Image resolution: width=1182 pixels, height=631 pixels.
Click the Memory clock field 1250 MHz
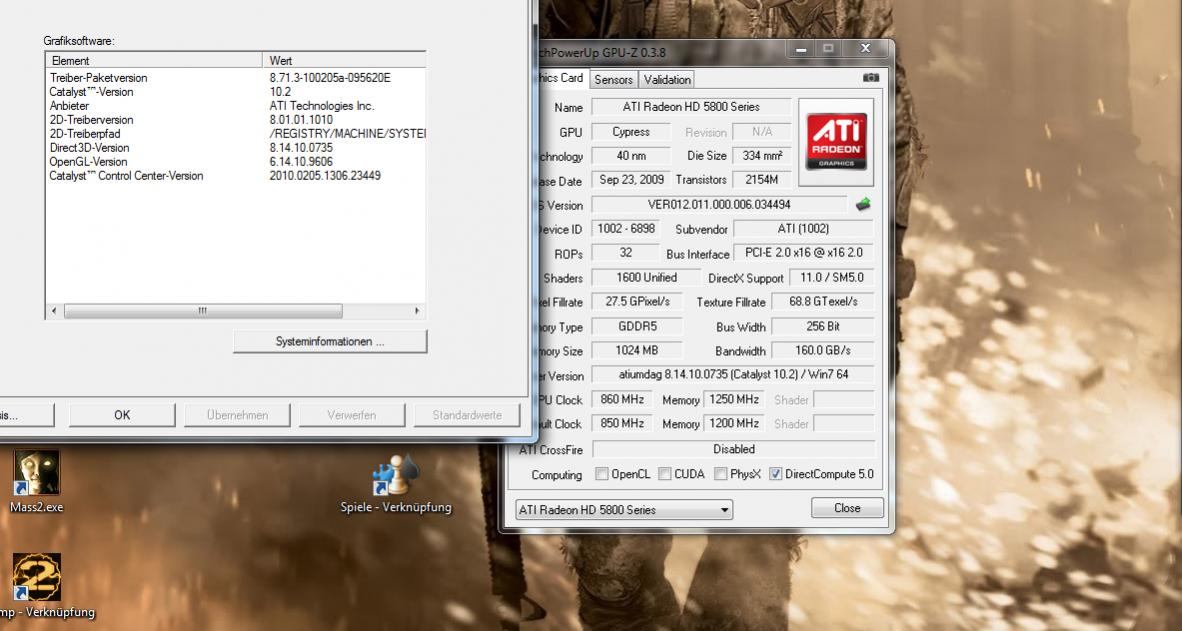point(733,400)
